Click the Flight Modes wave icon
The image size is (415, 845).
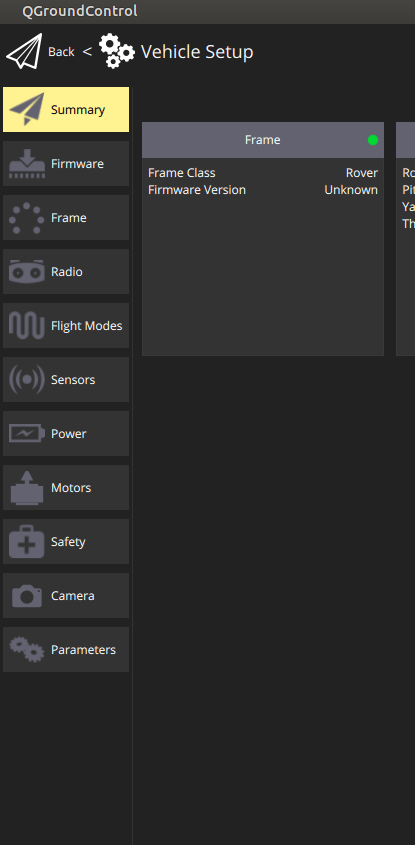(27, 325)
